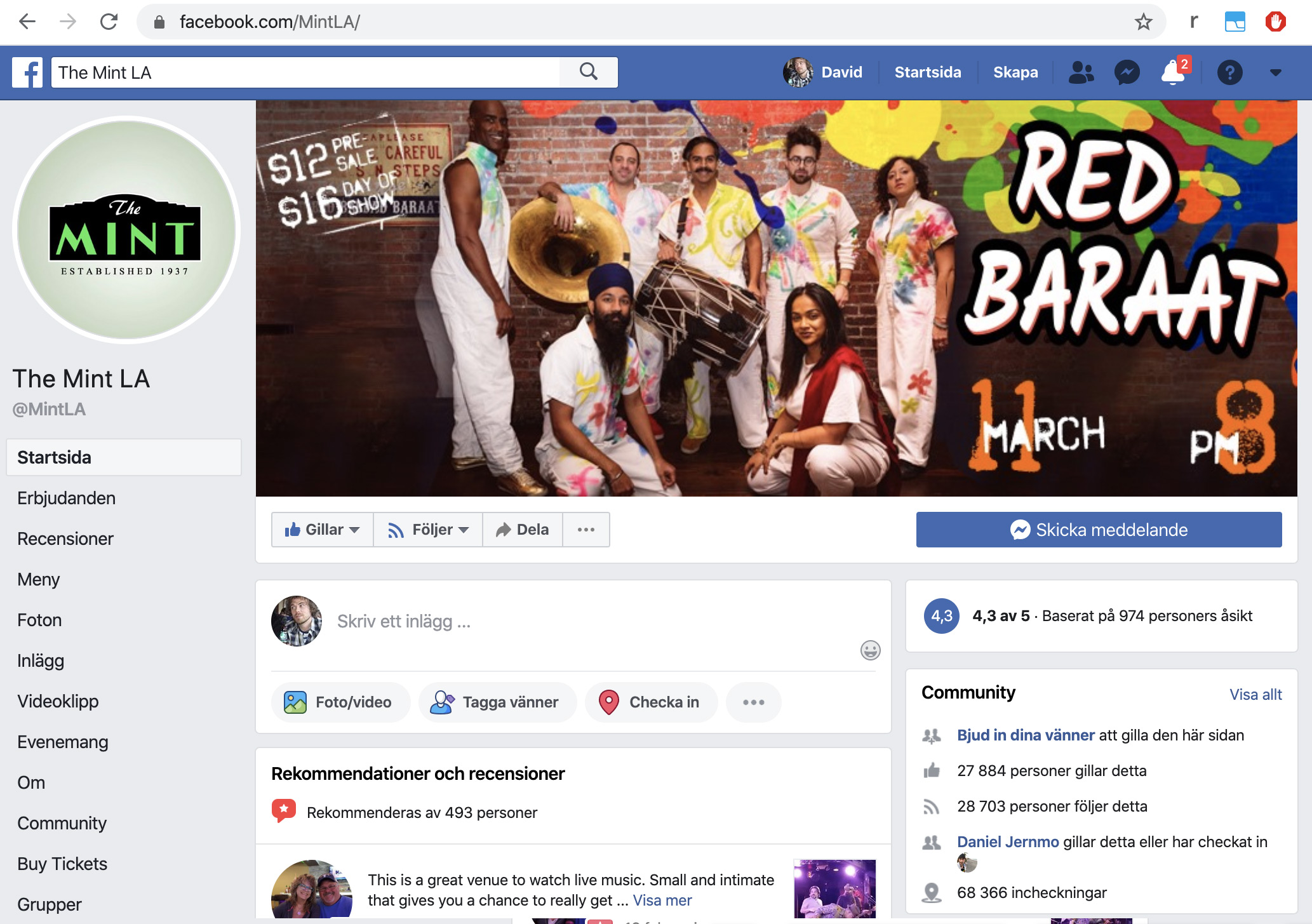The image size is (1312, 924).
Task: Click the browser forward arrow
Action: click(67, 22)
